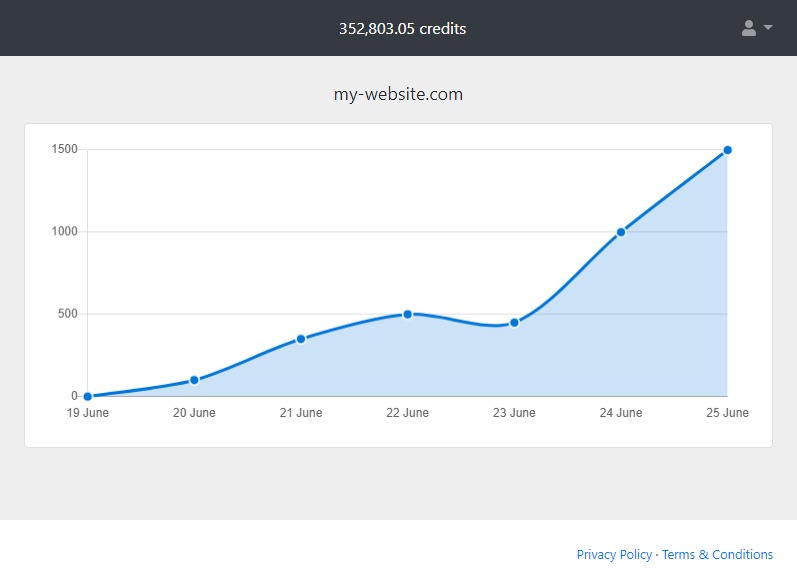Screen dimensions: 797x587
Task: Click the 22 June data point at 500
Action: click(408, 314)
